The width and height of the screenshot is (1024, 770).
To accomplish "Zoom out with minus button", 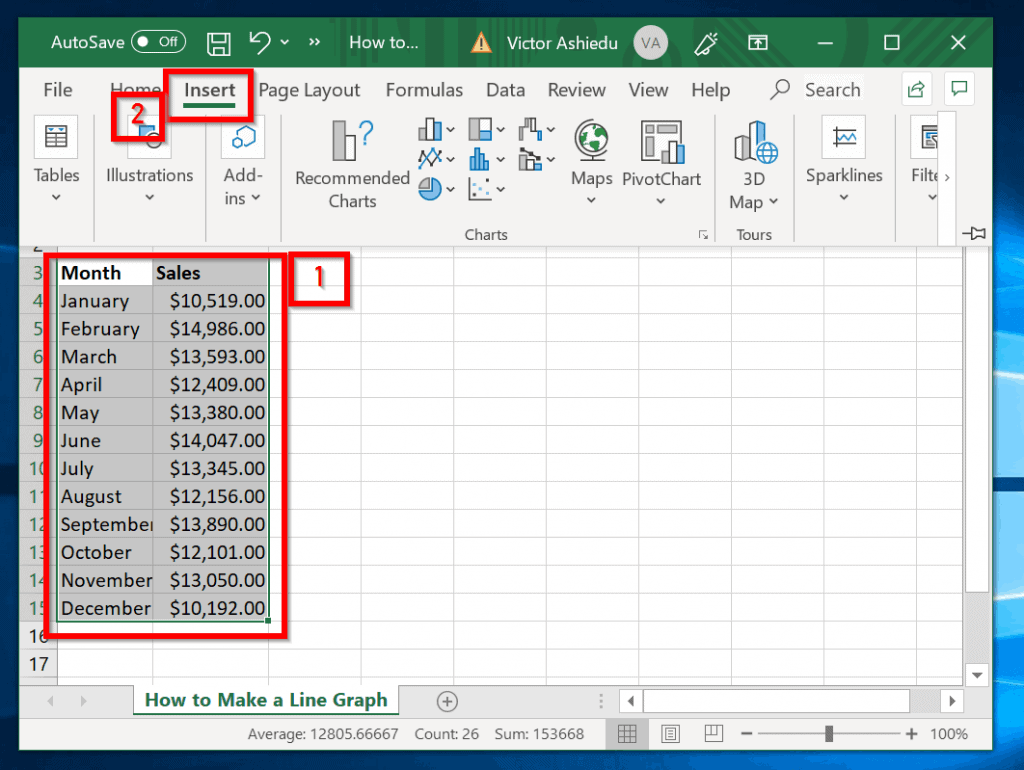I will (x=746, y=734).
